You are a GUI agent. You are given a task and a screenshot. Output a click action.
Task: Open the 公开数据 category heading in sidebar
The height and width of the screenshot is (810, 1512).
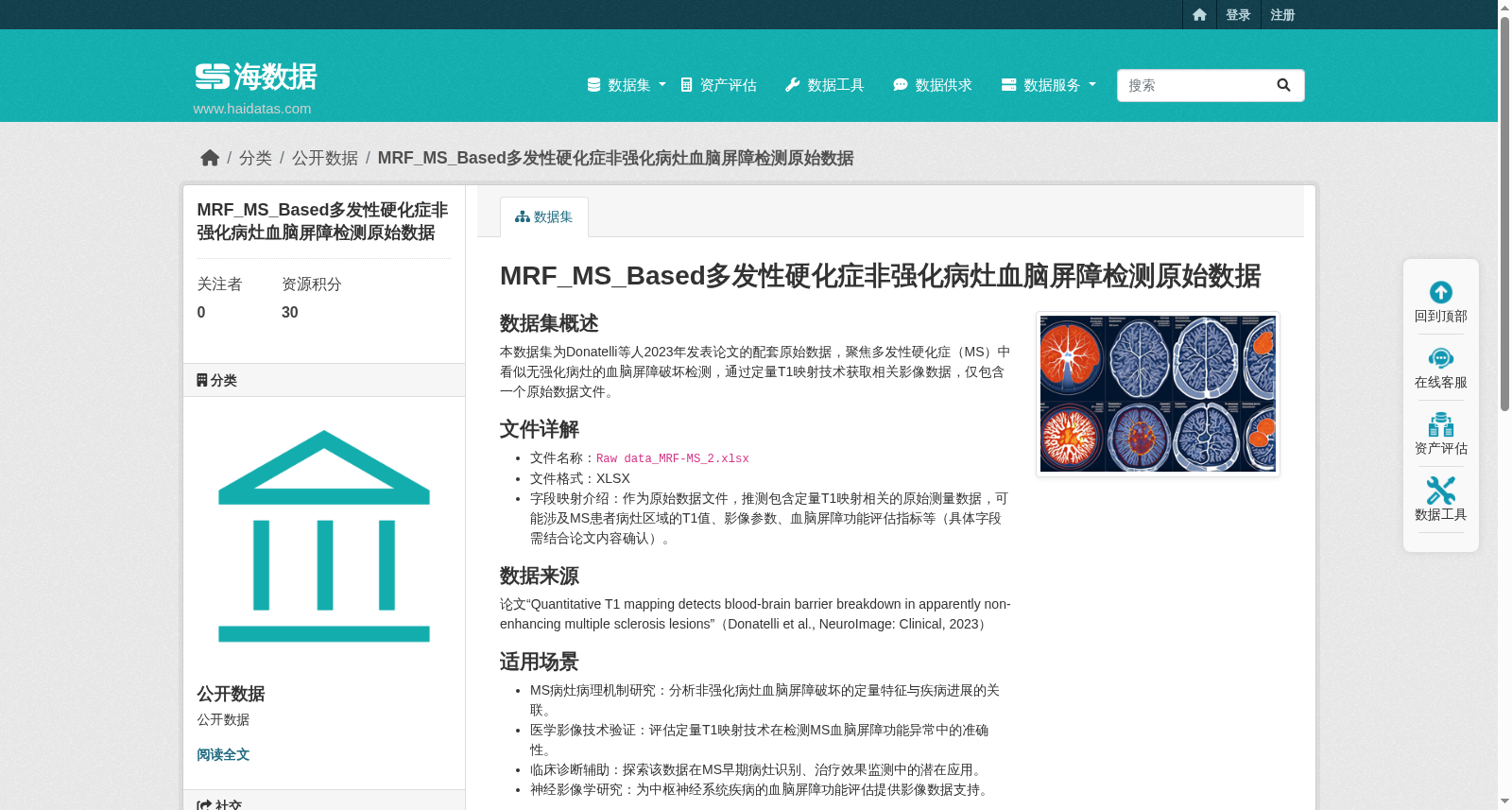point(231,694)
